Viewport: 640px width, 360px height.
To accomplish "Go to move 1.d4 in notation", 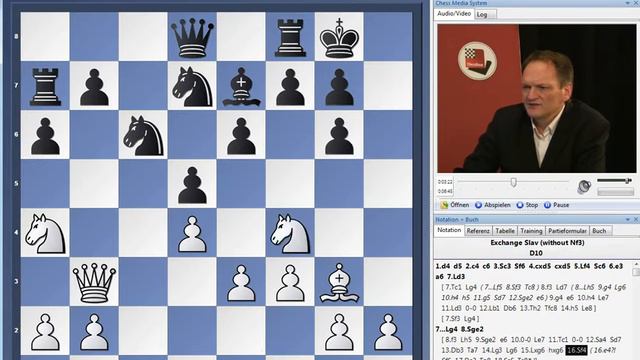I will 443,266.
